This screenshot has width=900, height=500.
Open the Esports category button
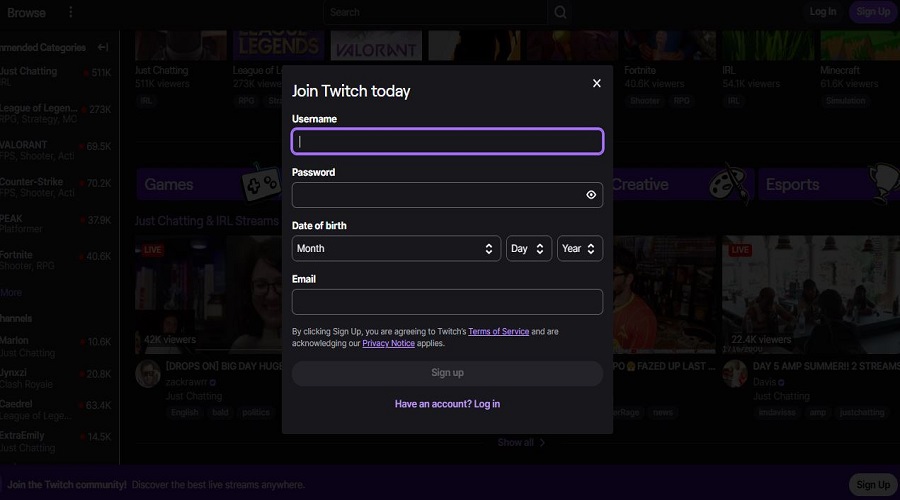829,184
